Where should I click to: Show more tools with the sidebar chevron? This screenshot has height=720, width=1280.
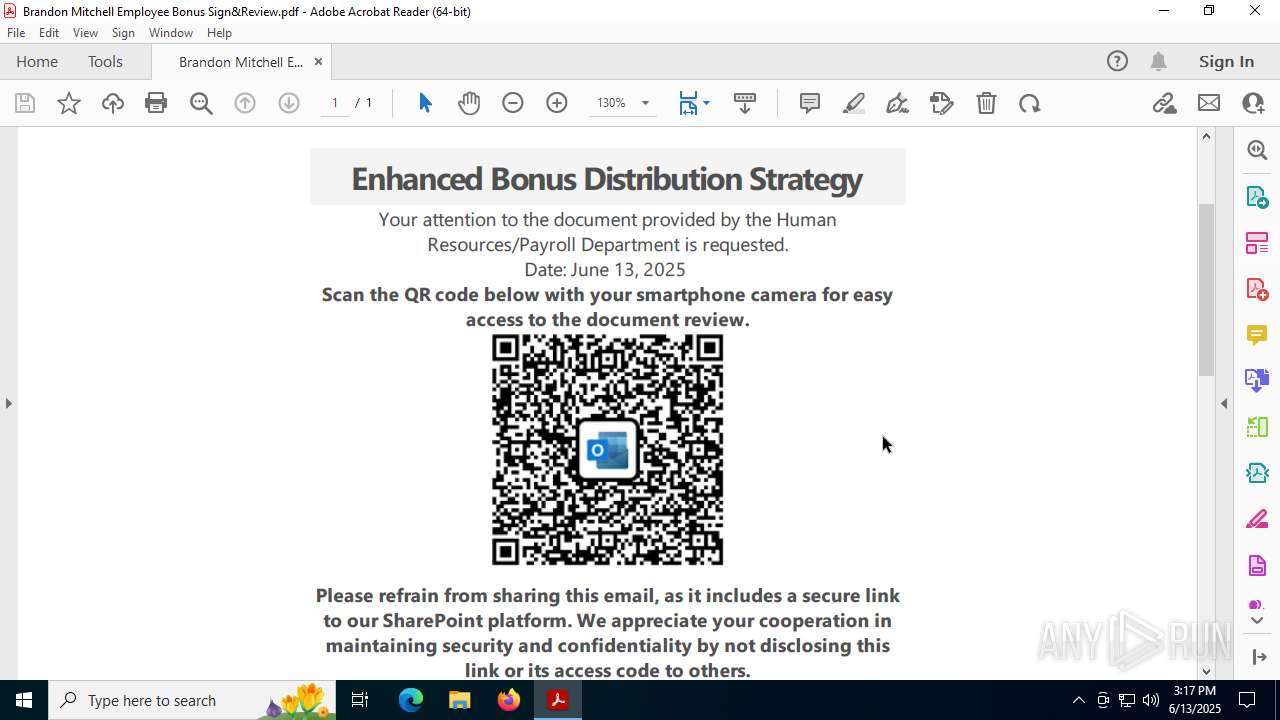(x=1257, y=621)
